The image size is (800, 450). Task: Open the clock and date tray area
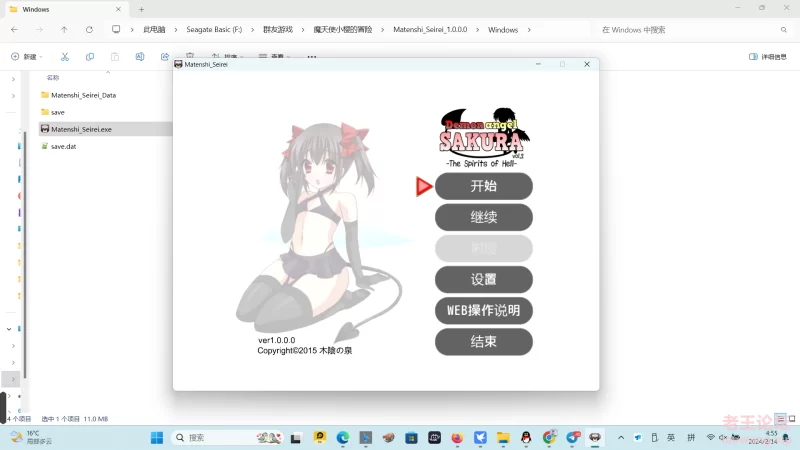click(764, 438)
